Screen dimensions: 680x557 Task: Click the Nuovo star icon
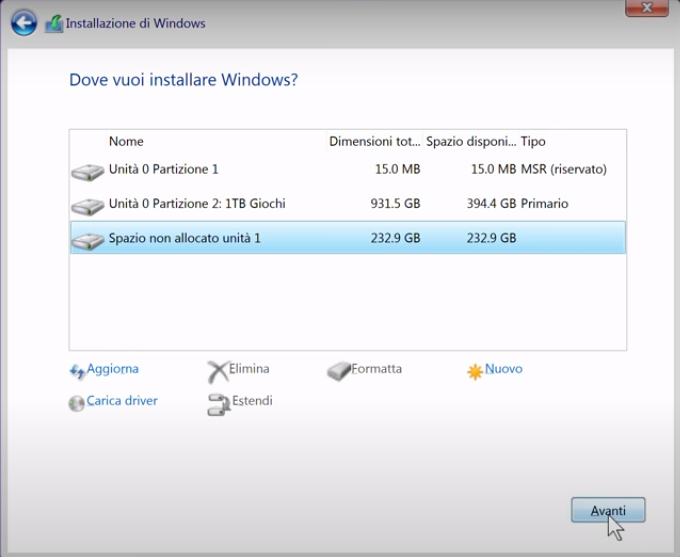point(475,371)
